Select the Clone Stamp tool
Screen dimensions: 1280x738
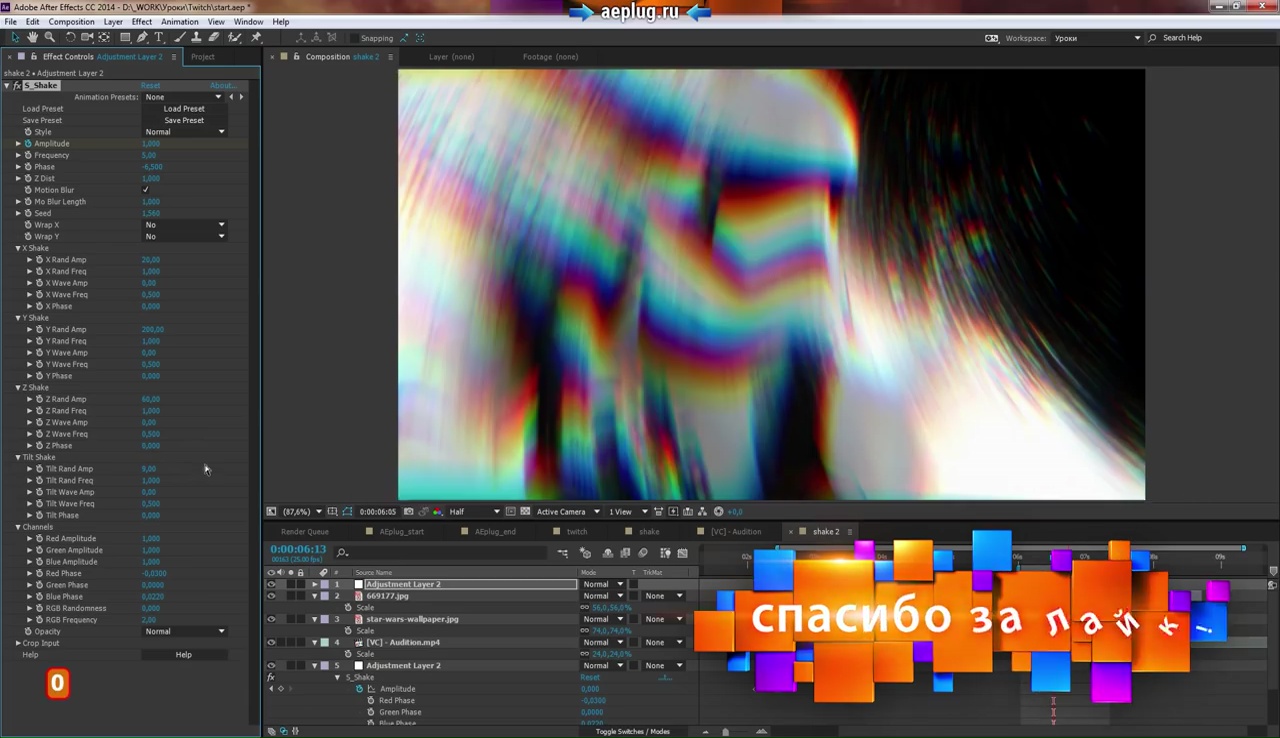click(196, 38)
